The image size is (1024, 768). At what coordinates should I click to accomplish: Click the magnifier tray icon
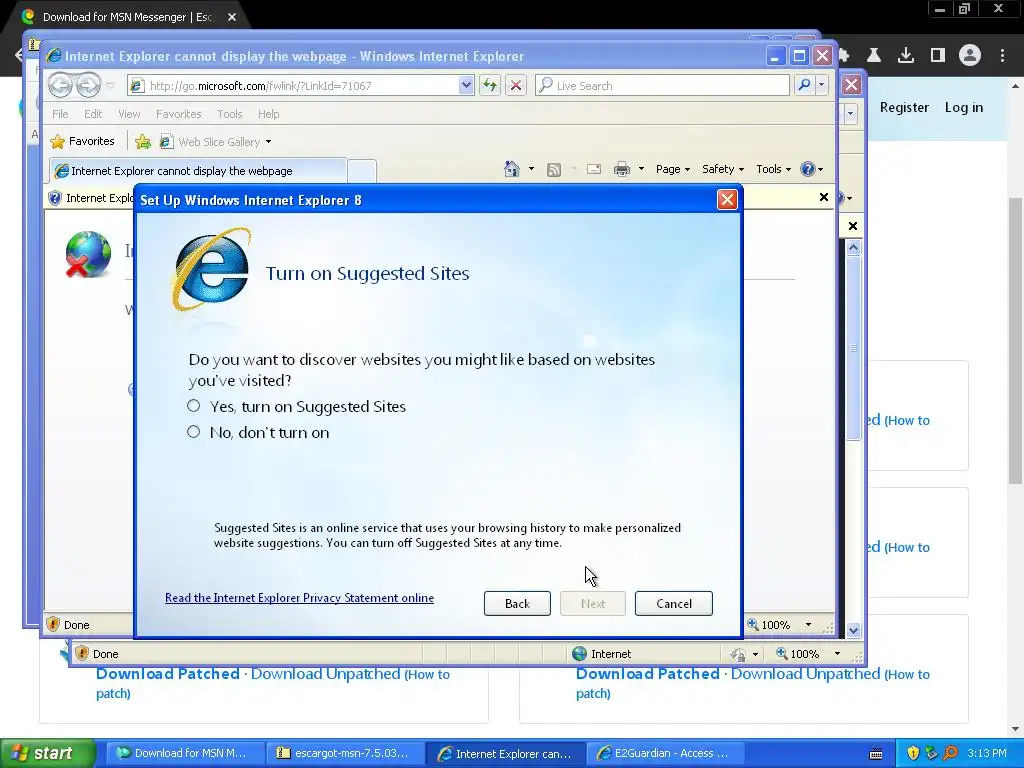(950, 753)
